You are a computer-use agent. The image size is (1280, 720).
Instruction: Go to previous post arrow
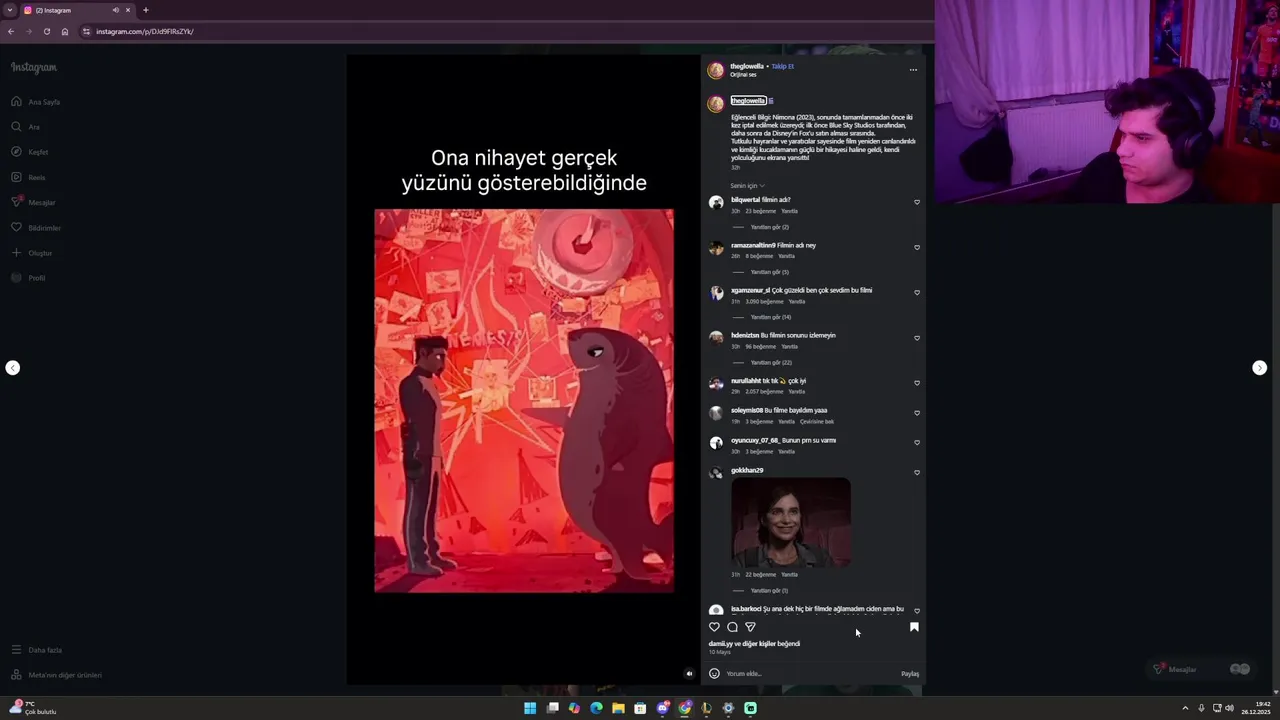pos(12,368)
